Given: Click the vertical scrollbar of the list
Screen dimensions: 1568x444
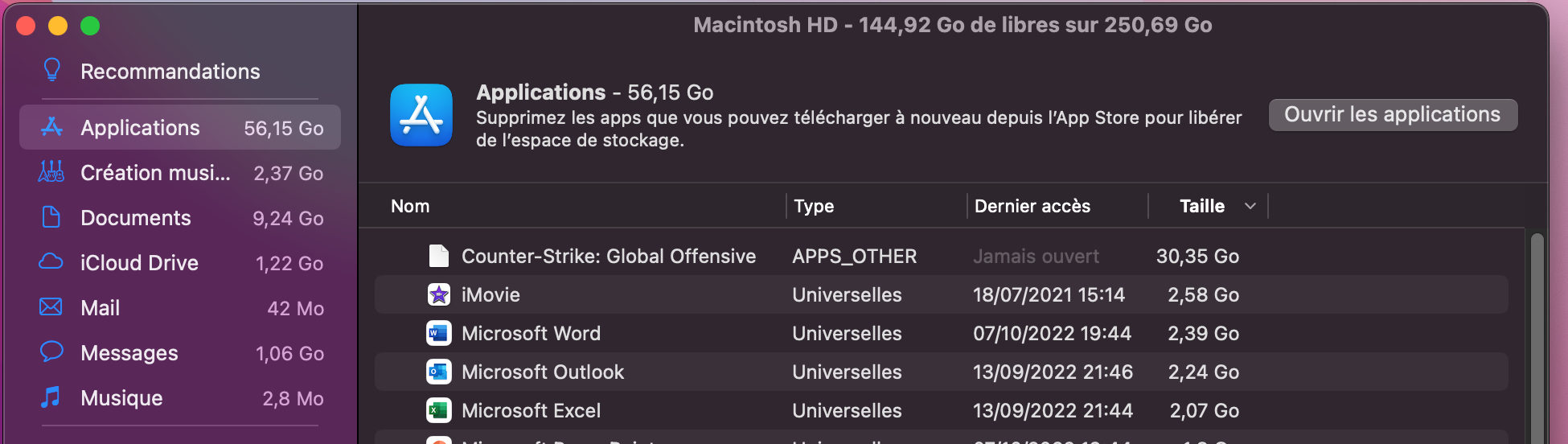Looking at the screenshot, I should point(1537,338).
